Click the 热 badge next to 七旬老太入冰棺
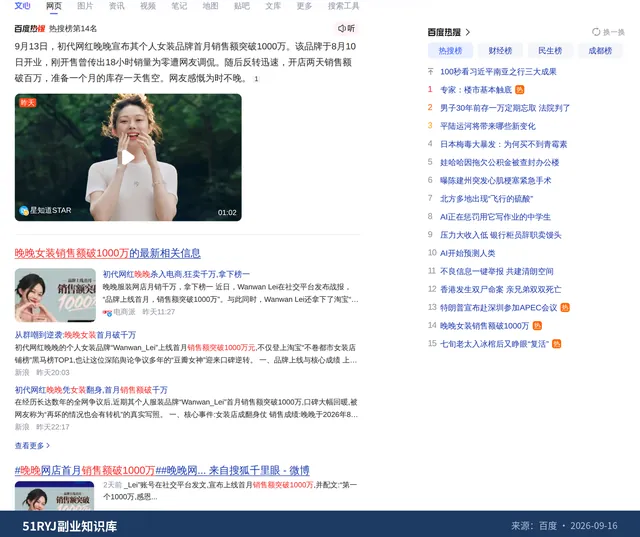Screen dimensions: 640x537 pos(556,344)
